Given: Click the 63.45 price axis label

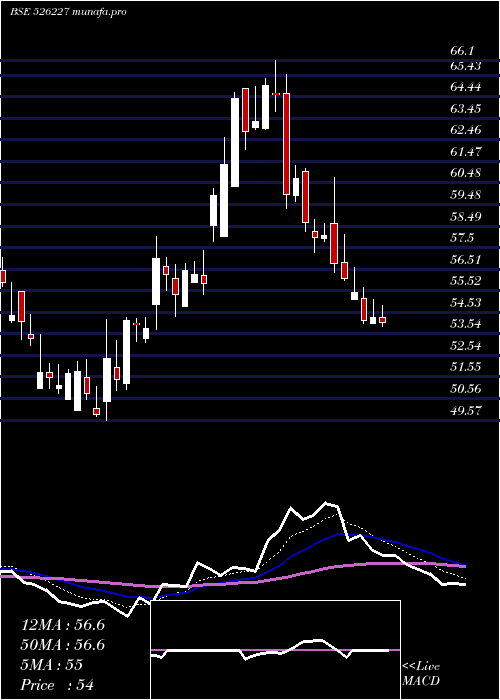Looking at the screenshot, I should 466,108.
